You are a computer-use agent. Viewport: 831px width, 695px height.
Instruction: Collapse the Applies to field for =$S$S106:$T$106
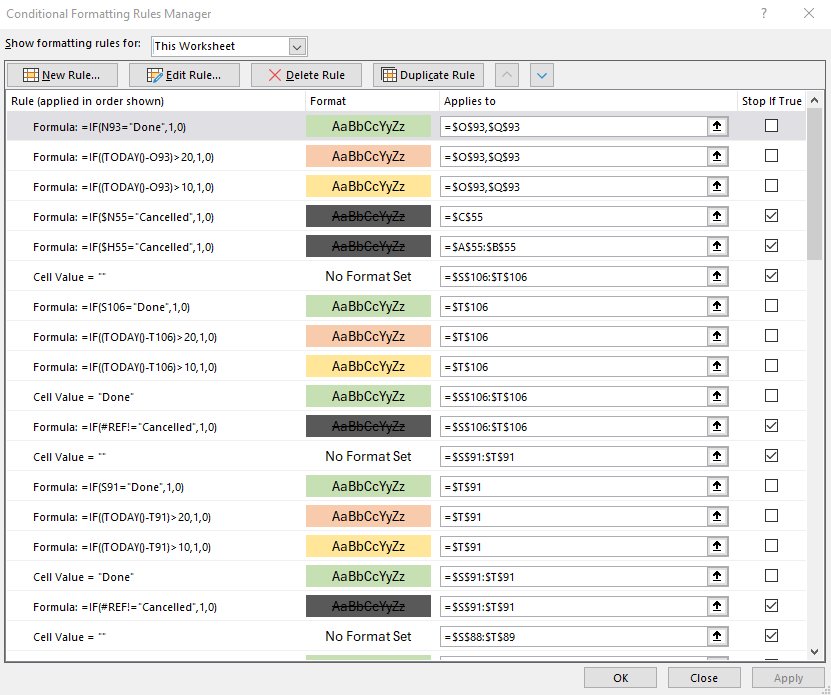coord(718,276)
